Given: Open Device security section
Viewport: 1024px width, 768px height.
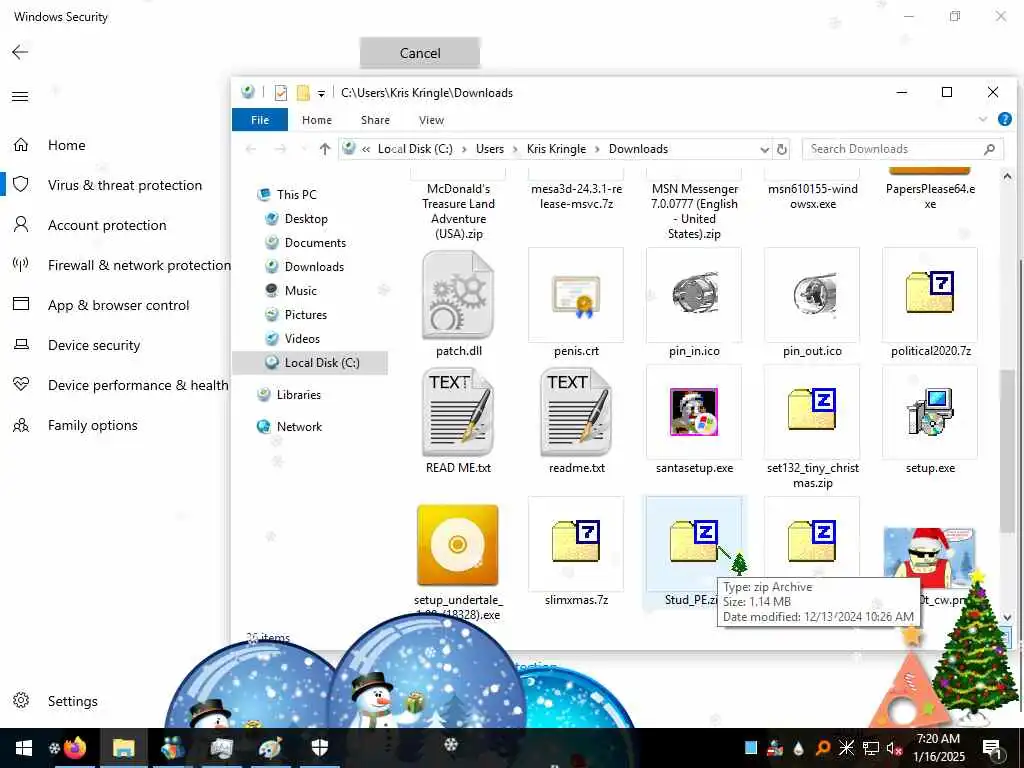Looking at the screenshot, I should (x=94, y=345).
